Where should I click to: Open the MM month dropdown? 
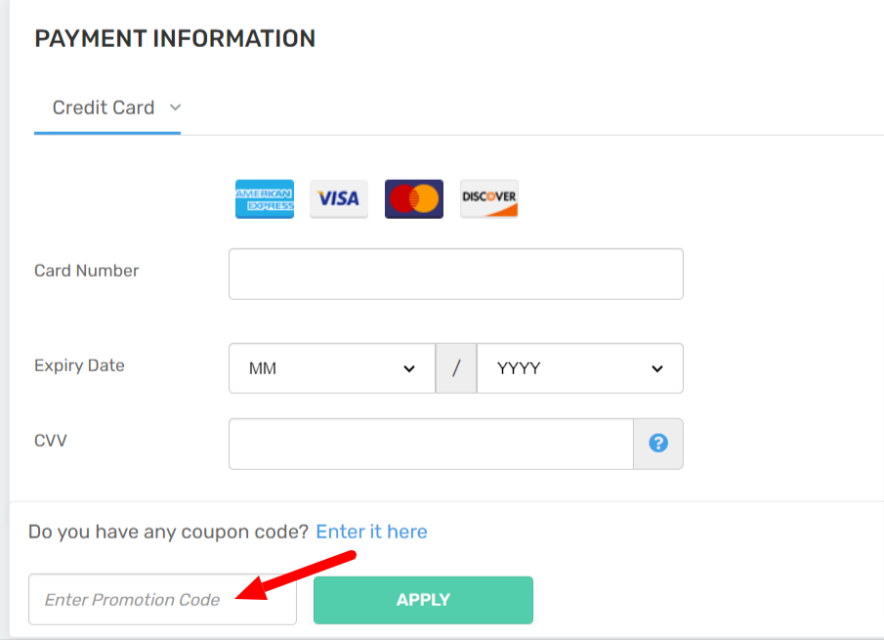332,368
